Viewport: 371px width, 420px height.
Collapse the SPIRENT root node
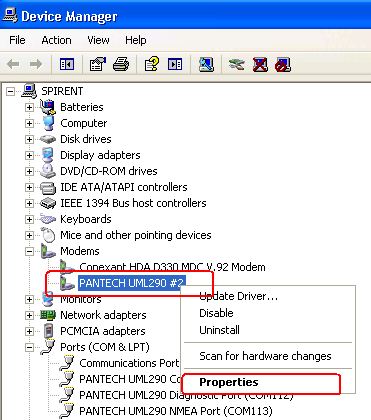11,91
